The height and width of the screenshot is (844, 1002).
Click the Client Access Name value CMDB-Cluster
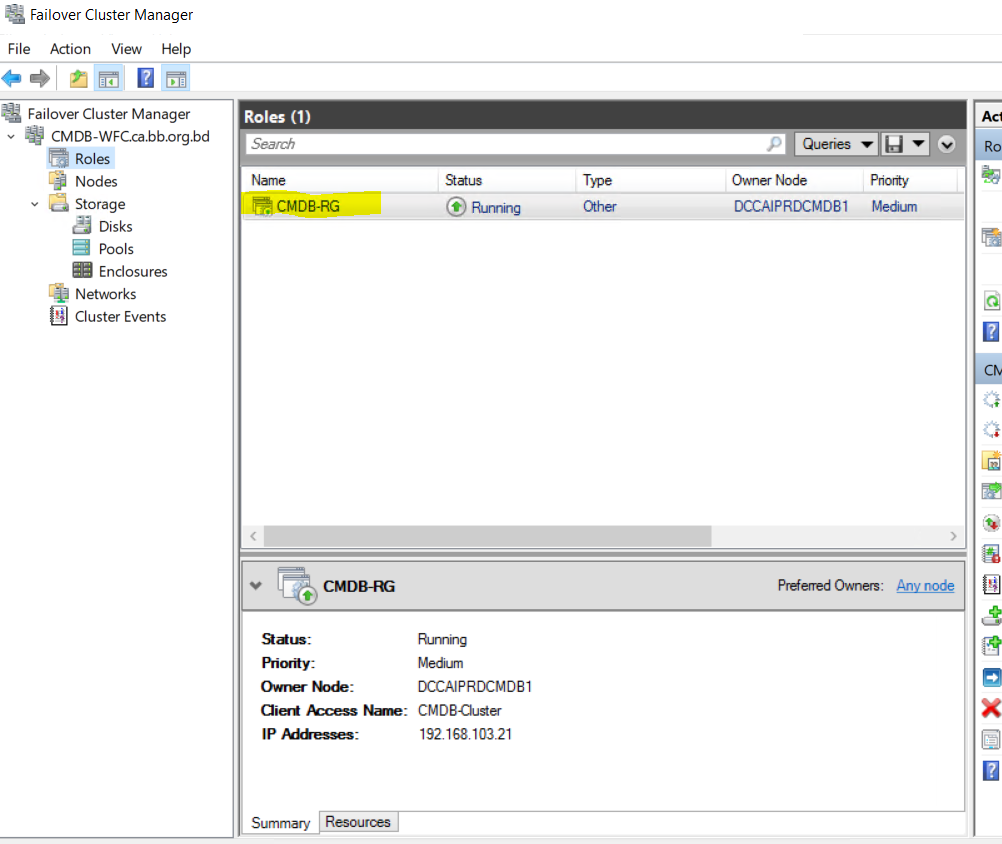[459, 710]
